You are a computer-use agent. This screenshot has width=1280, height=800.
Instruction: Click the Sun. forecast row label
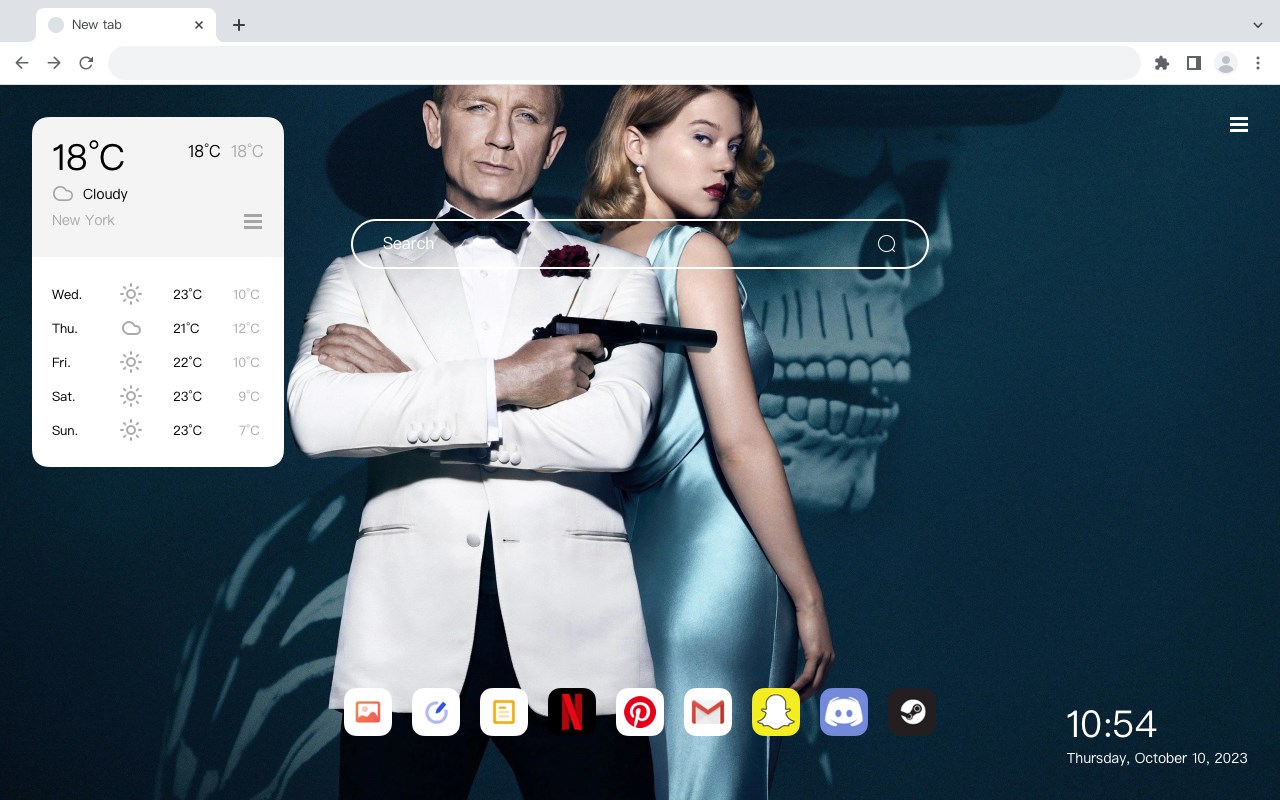(x=65, y=430)
